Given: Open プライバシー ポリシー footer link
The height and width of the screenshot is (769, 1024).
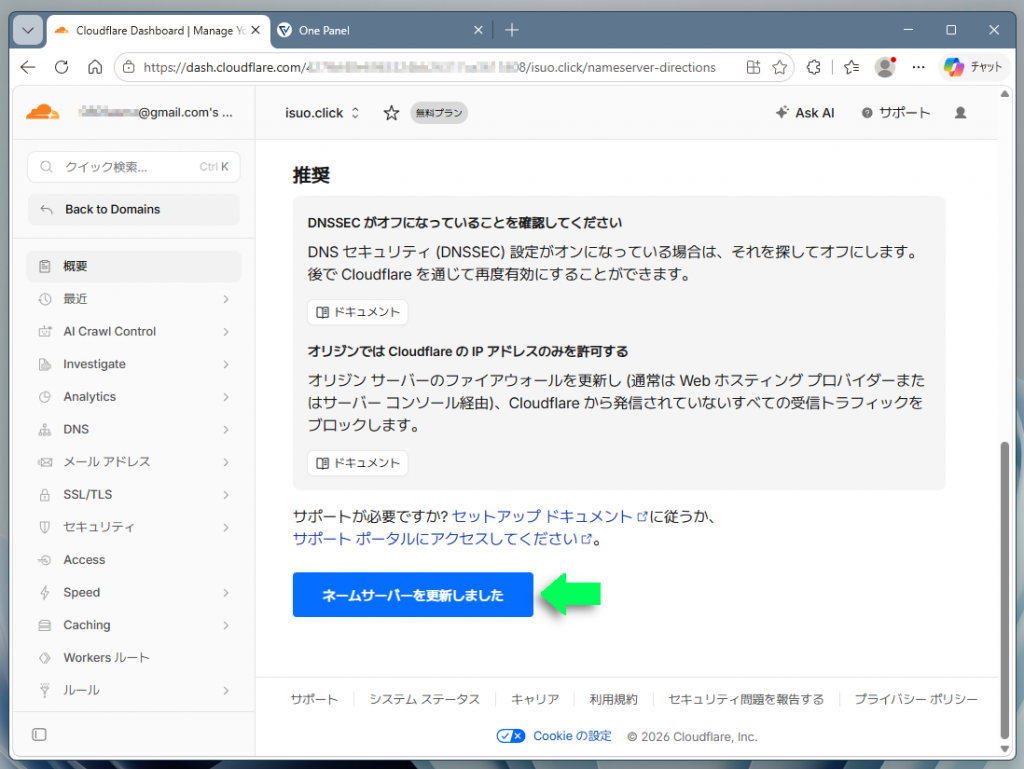Looking at the screenshot, I should (916, 699).
